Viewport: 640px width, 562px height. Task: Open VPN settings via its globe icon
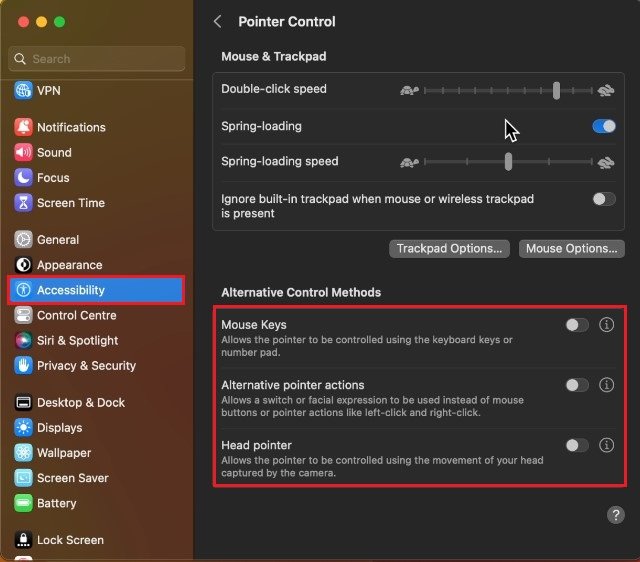point(23,90)
